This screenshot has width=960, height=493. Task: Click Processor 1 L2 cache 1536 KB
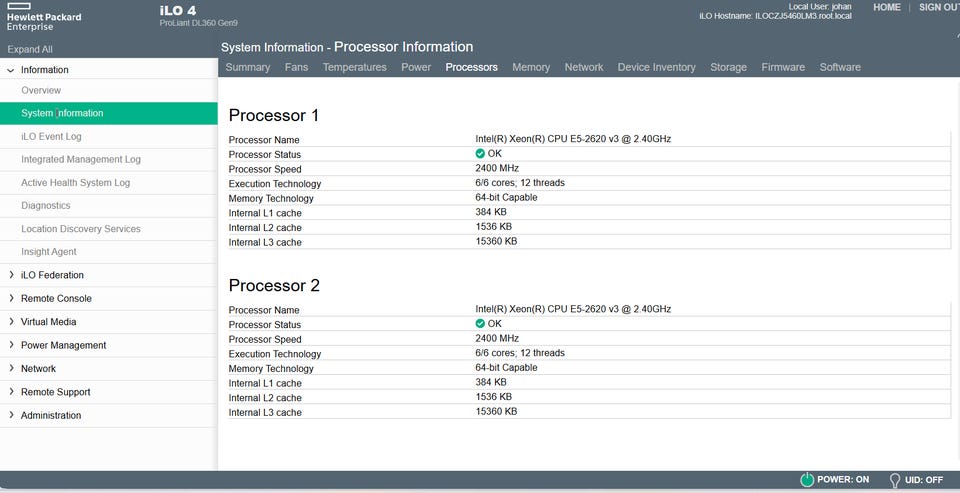[493, 227]
